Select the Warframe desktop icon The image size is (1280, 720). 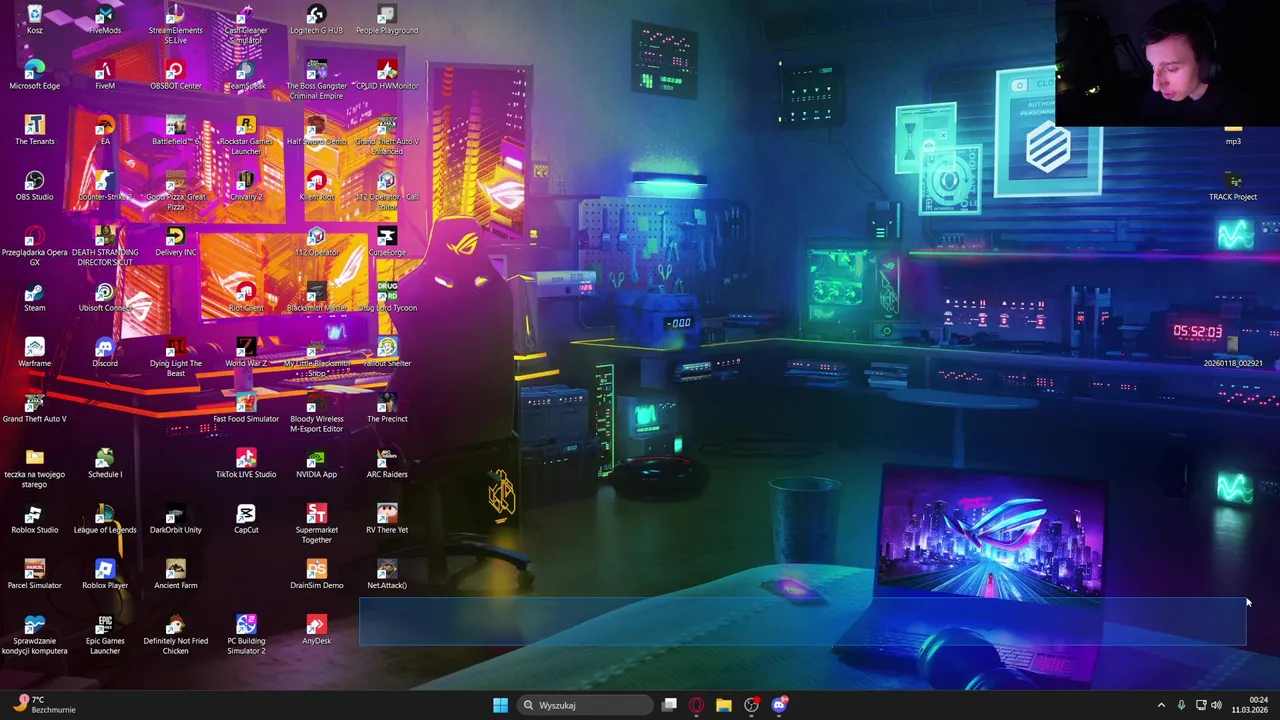35,353
